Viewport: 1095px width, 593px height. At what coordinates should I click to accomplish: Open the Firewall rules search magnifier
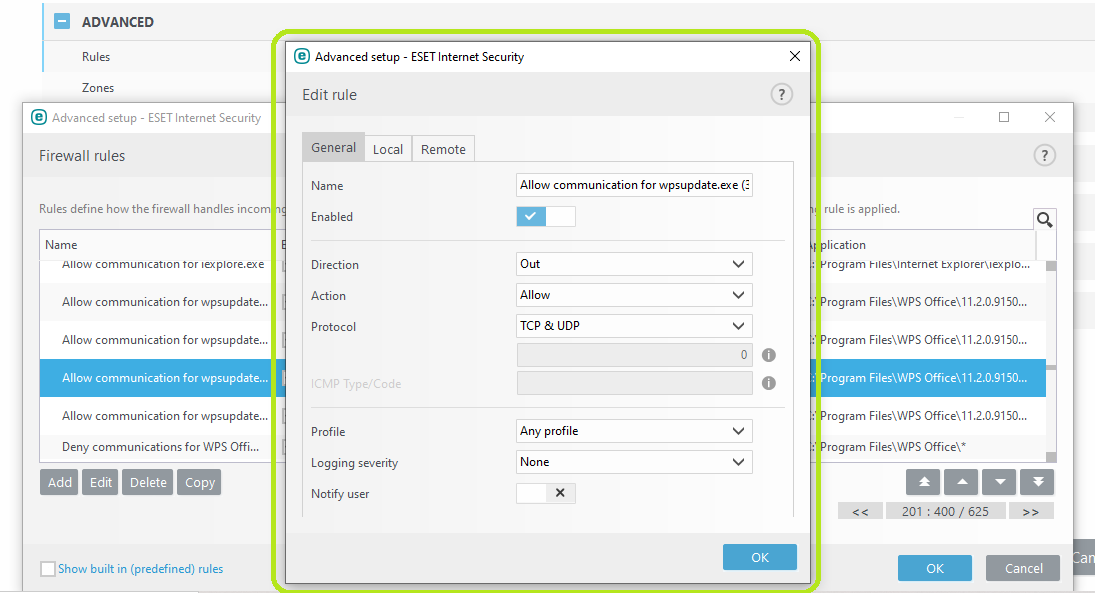tap(1045, 219)
